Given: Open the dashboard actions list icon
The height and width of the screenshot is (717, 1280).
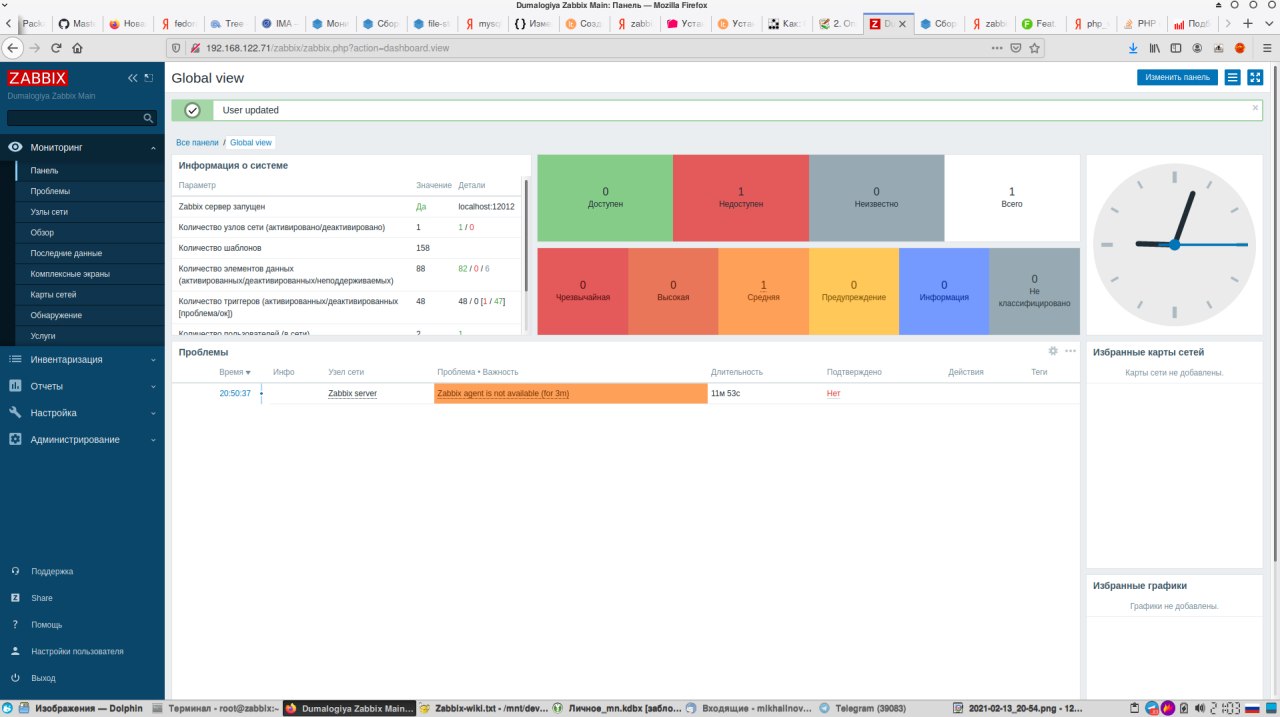Looking at the screenshot, I should coord(1233,77).
